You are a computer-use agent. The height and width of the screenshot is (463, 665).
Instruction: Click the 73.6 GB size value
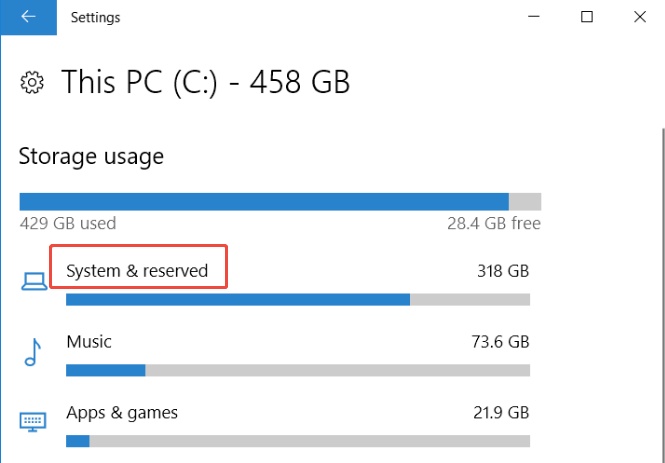[500, 342]
